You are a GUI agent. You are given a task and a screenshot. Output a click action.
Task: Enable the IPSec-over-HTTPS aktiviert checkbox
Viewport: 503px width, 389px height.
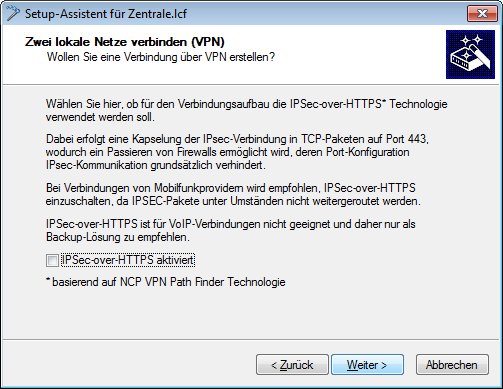[x=52, y=260]
